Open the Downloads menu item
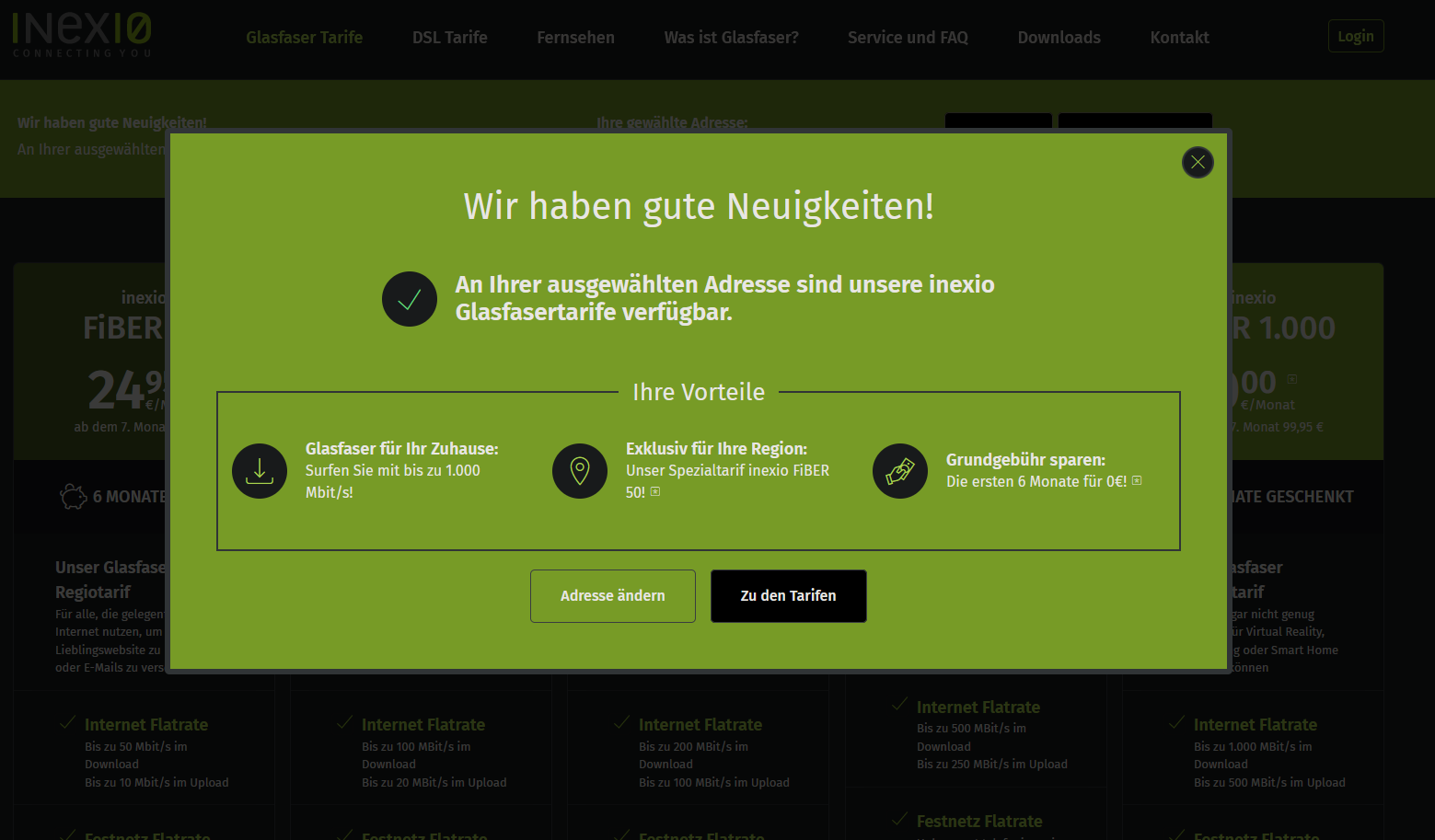This screenshot has height=840, width=1435. tap(1059, 38)
